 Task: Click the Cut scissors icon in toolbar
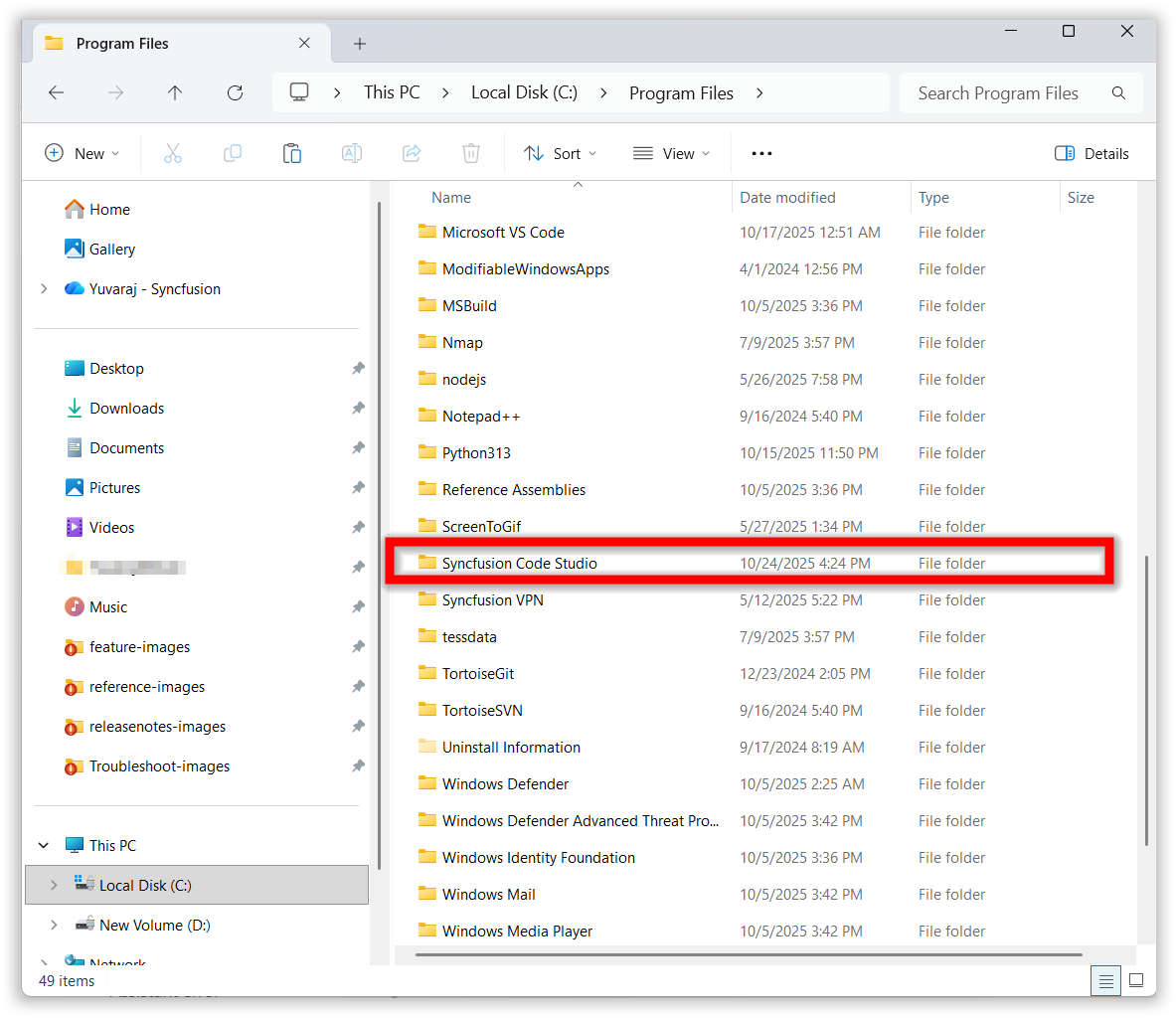(x=173, y=153)
